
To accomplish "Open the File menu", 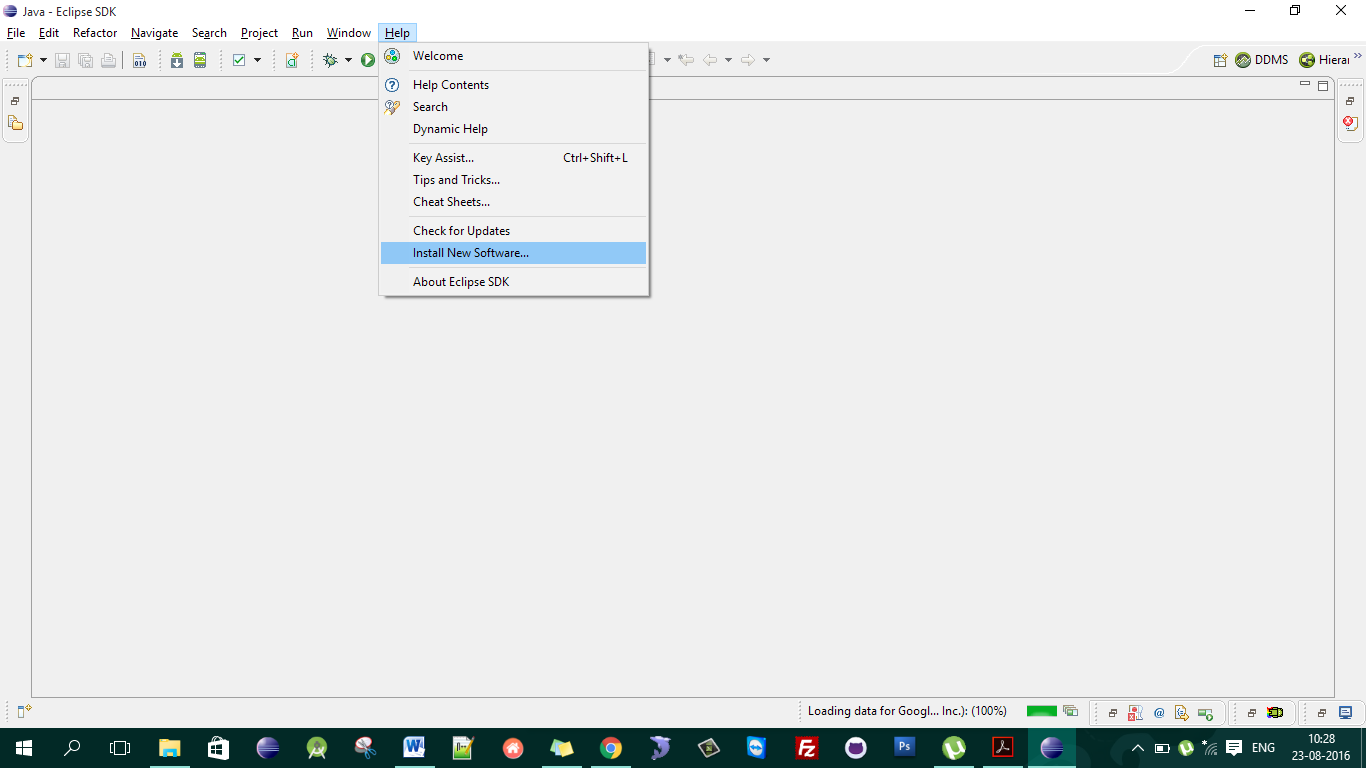I will pos(16,33).
